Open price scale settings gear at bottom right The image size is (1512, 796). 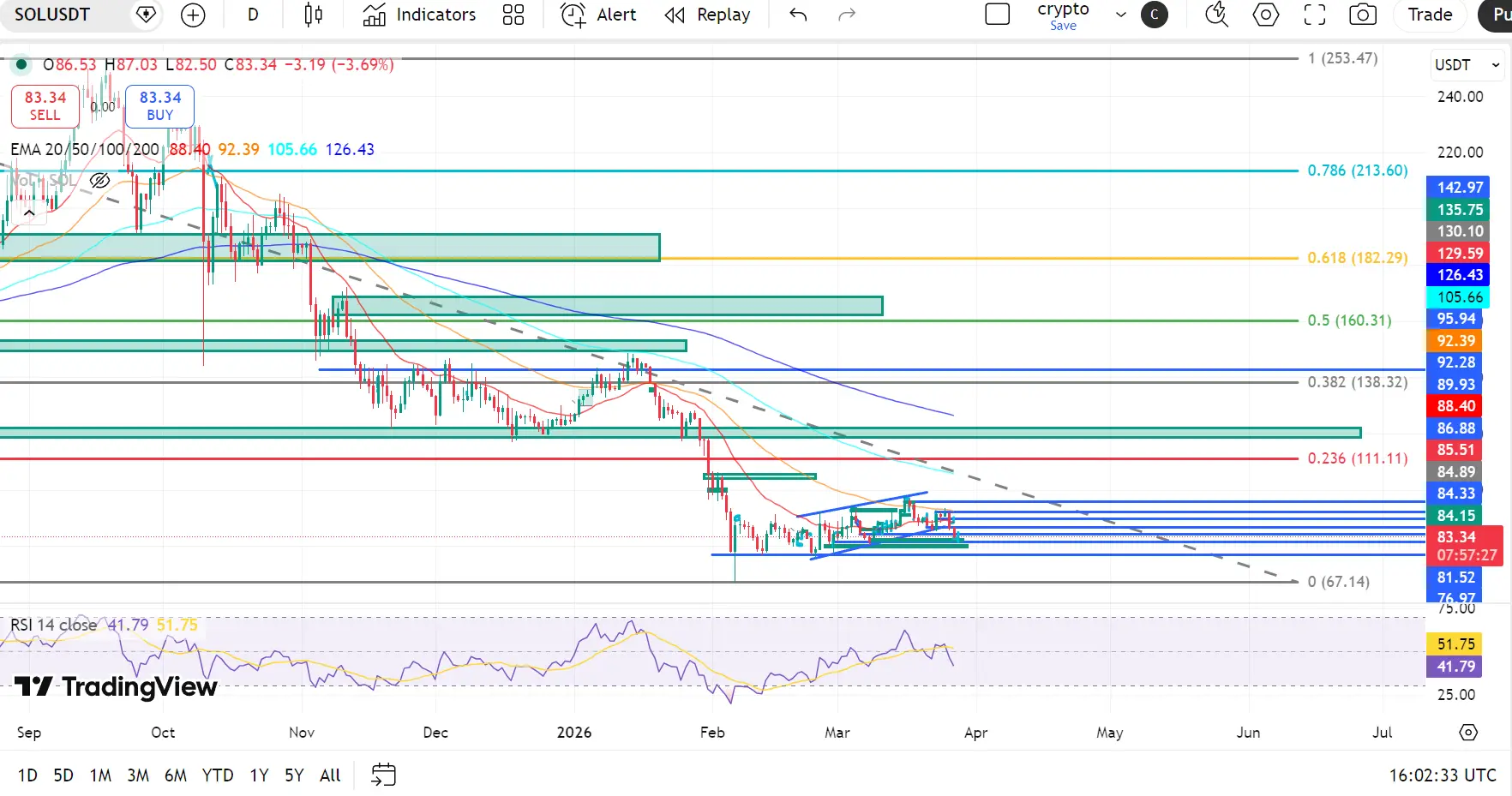1468,733
